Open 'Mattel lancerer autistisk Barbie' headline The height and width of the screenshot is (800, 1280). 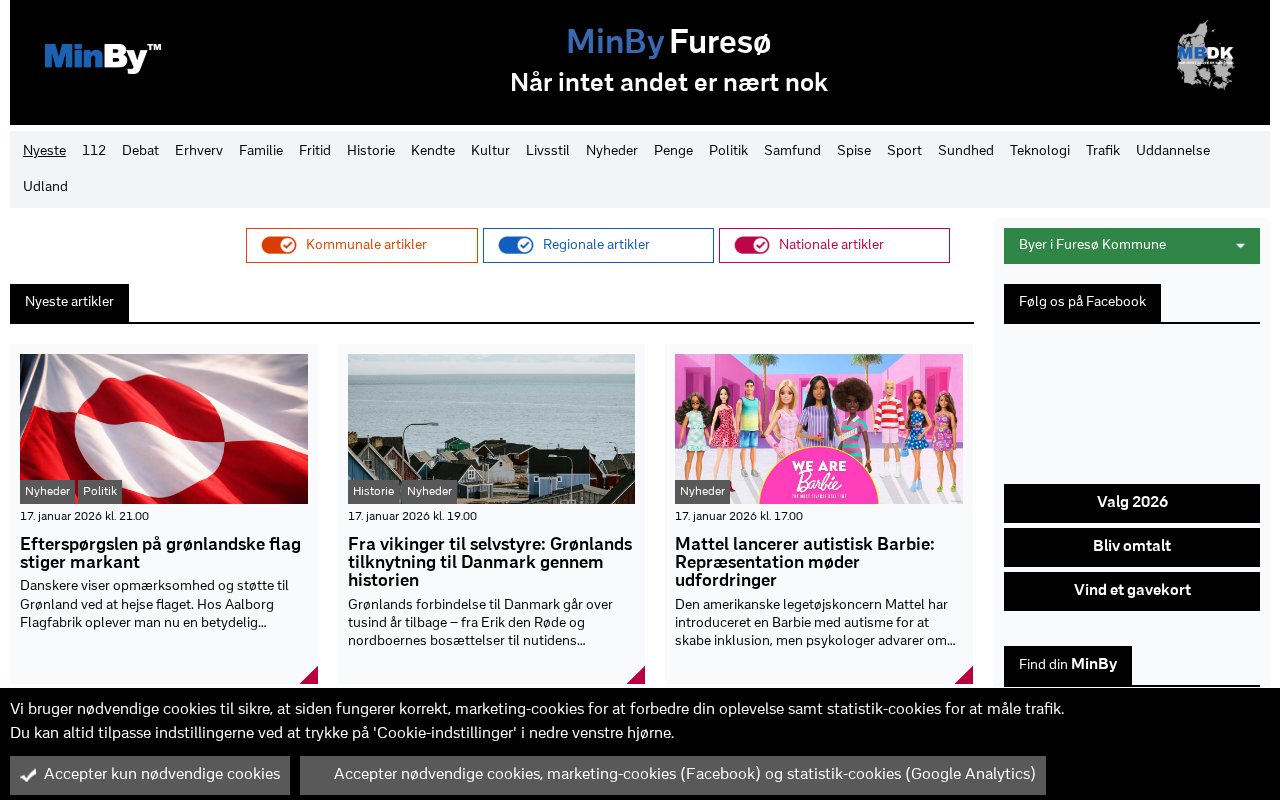coord(805,563)
